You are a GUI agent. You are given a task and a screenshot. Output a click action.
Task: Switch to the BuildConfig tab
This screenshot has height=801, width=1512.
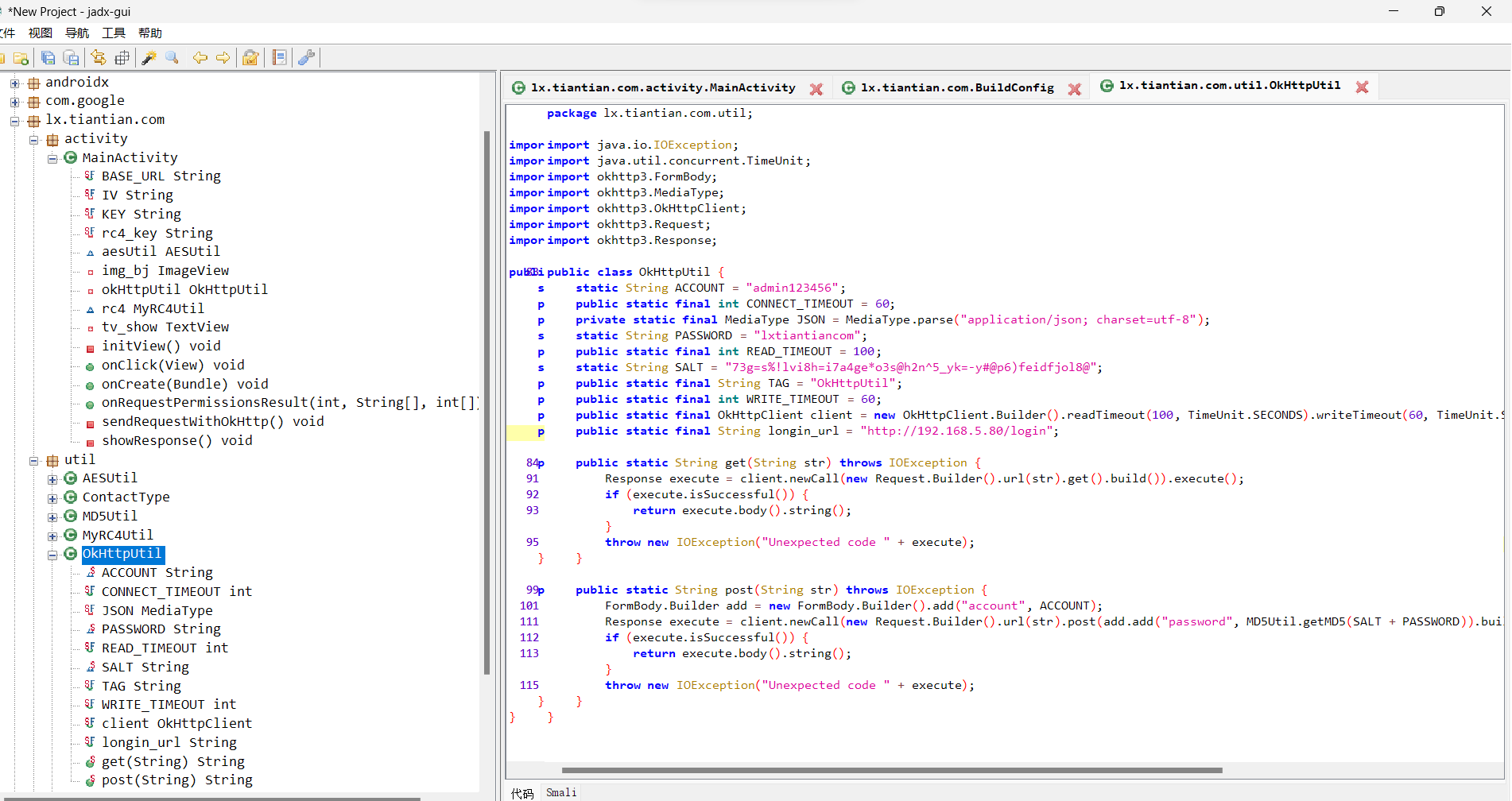(957, 87)
